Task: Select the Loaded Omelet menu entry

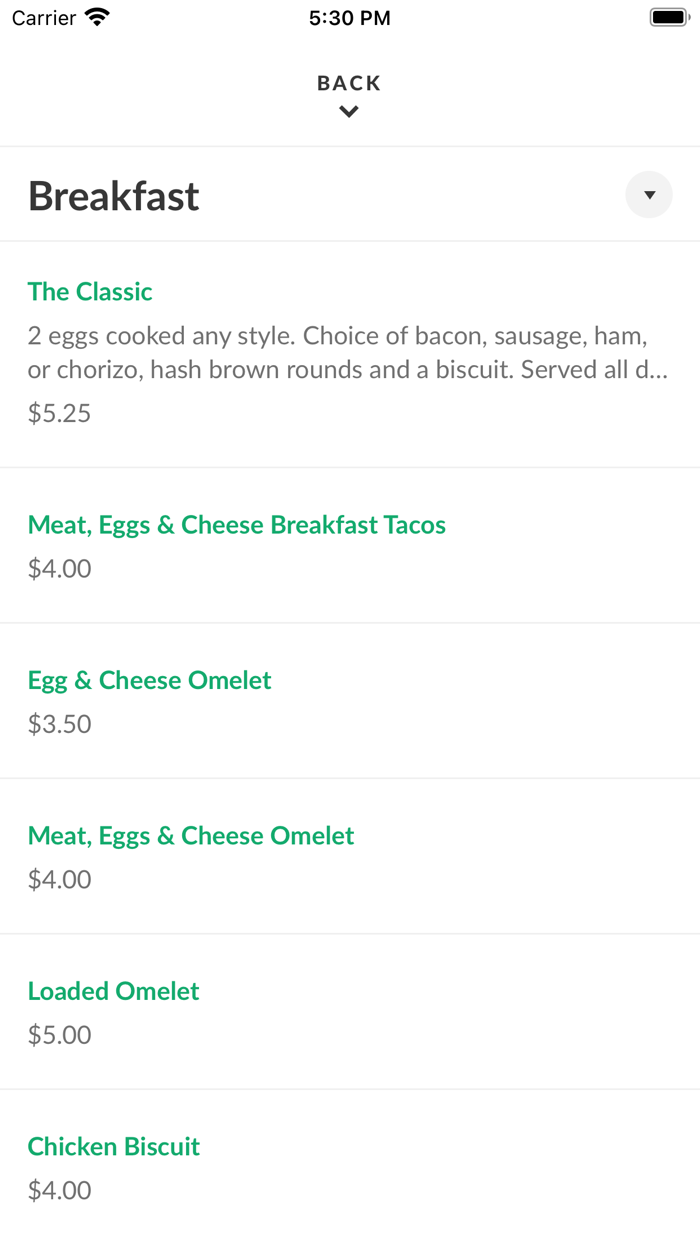Action: coord(113,990)
